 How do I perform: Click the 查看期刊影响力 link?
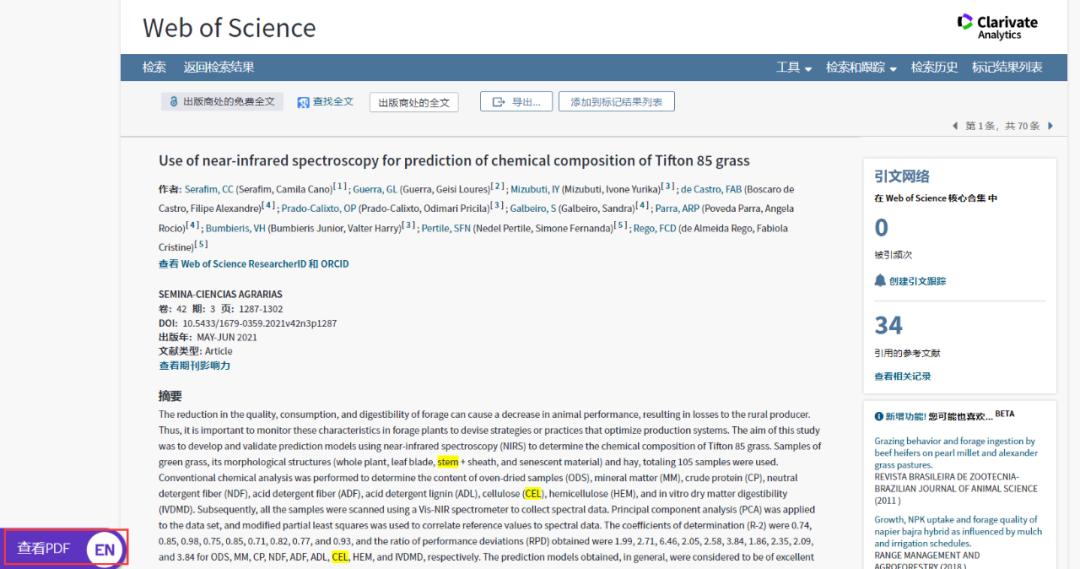pyautogui.click(x=194, y=366)
